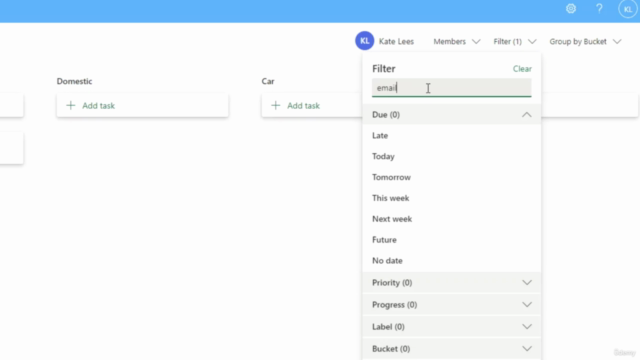Filter by This week
Screen dimensions: 640x360
pos(390,198)
